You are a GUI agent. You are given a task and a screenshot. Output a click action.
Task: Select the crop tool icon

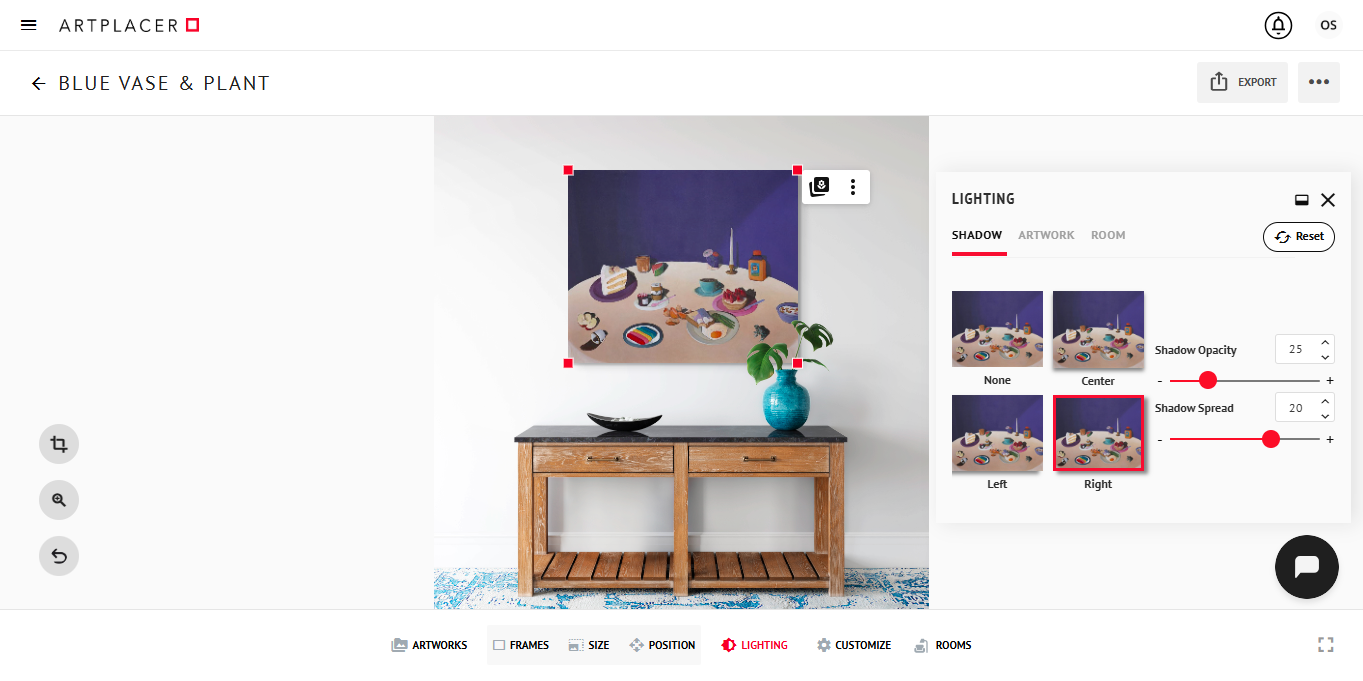(x=59, y=444)
